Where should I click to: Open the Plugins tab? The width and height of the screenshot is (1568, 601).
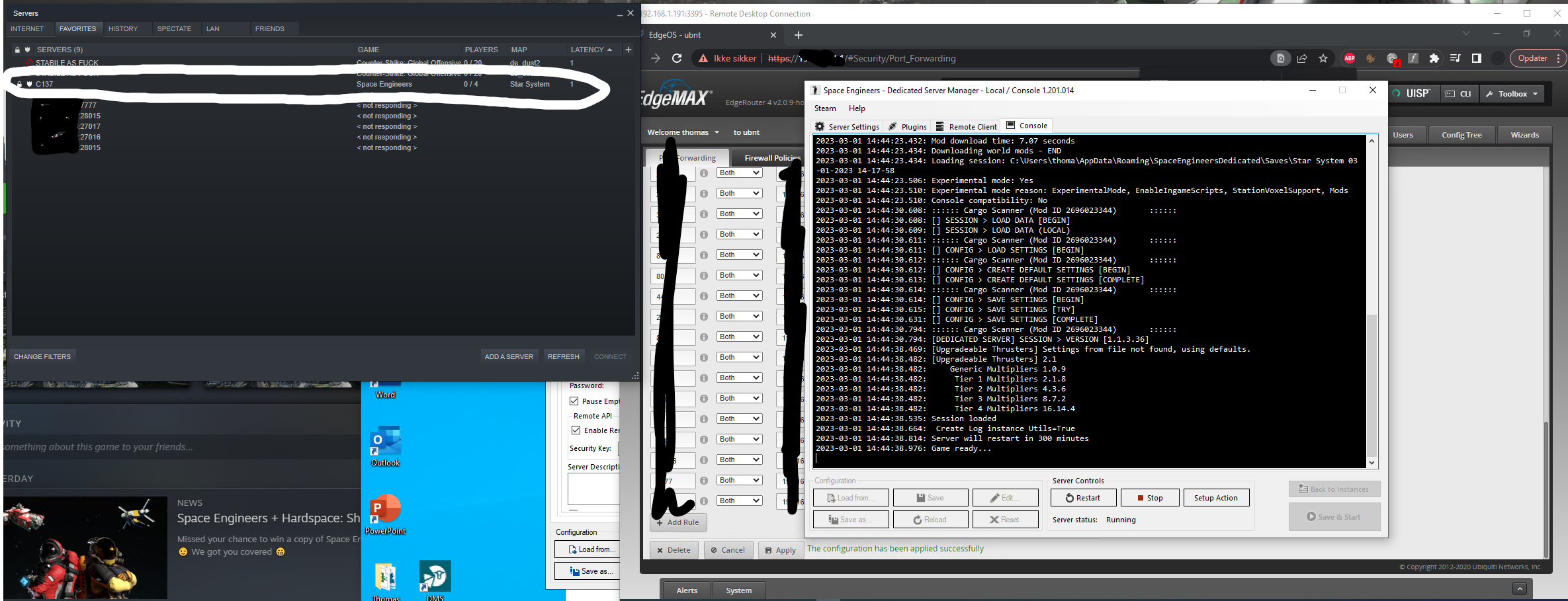[x=907, y=126]
